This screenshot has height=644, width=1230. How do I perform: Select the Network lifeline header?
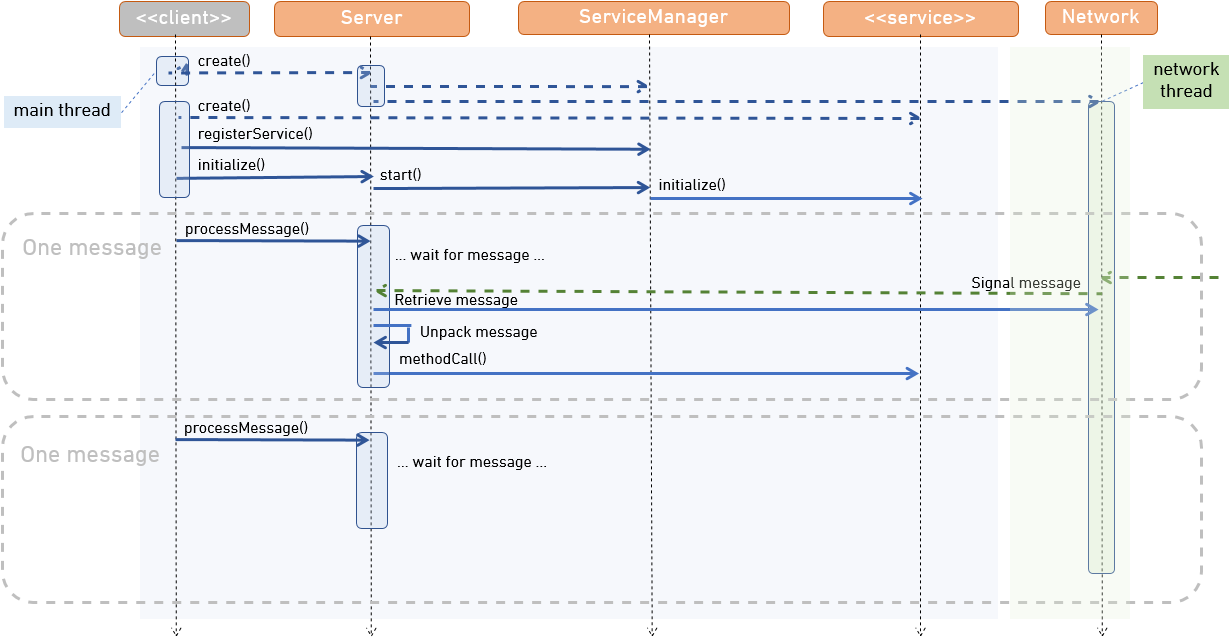(x=1100, y=17)
